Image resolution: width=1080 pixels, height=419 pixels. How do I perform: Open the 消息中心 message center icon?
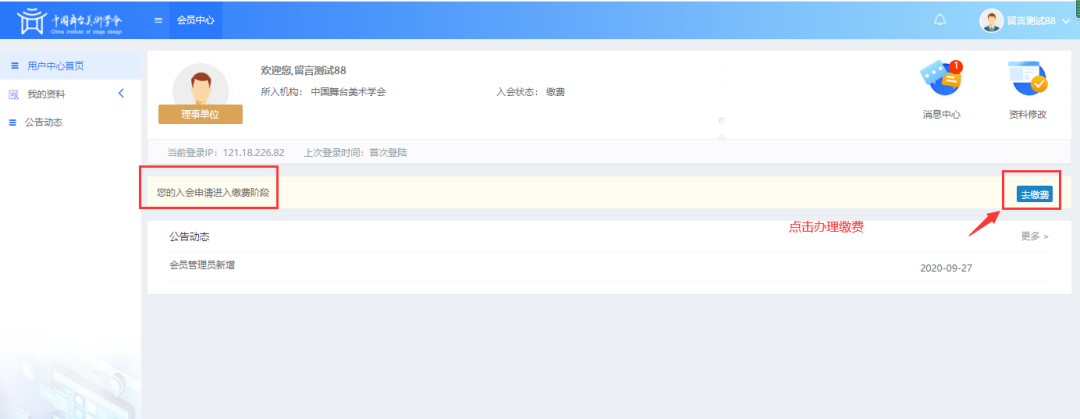[x=941, y=82]
